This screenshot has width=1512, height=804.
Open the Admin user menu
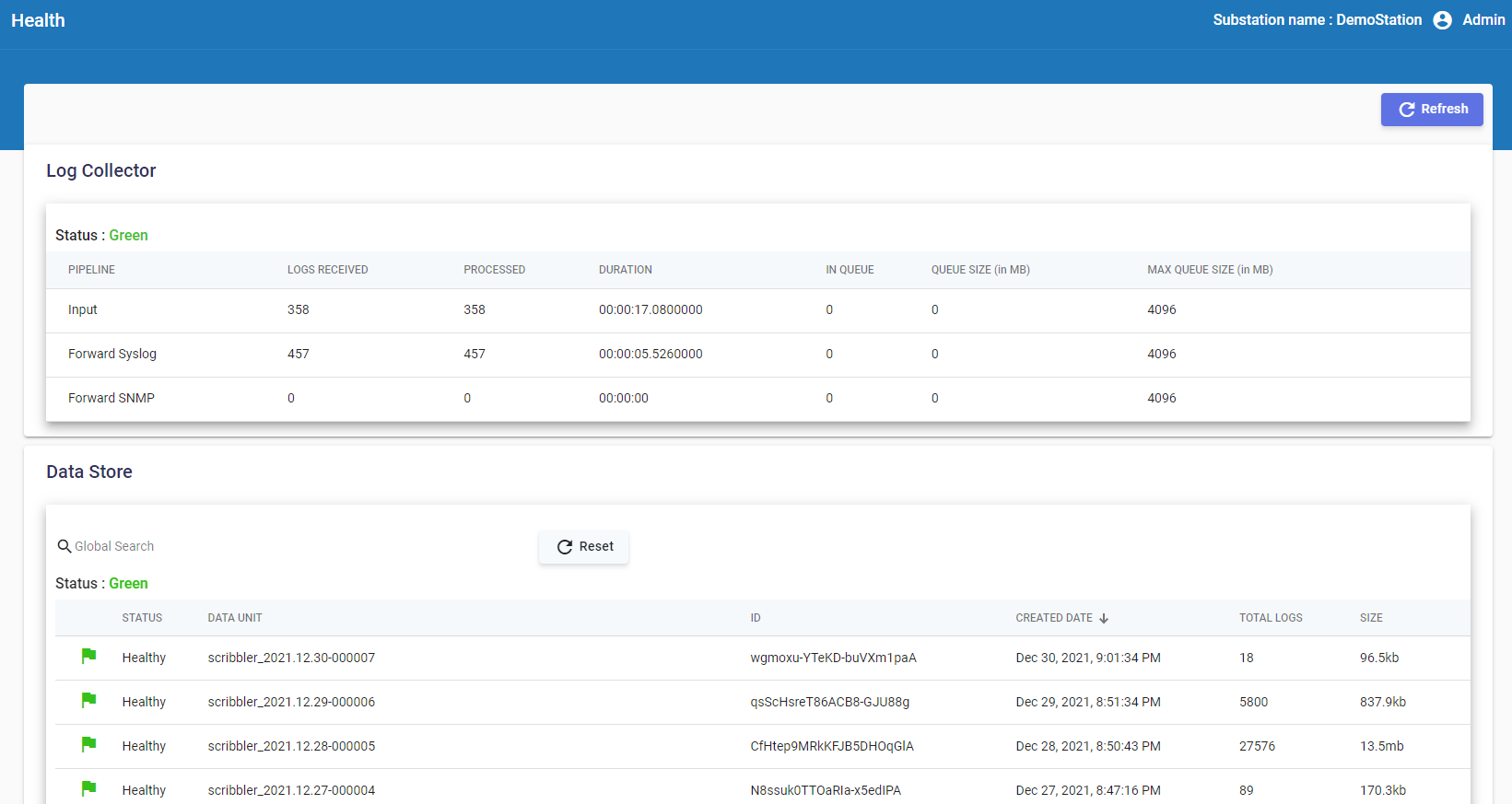click(1483, 20)
